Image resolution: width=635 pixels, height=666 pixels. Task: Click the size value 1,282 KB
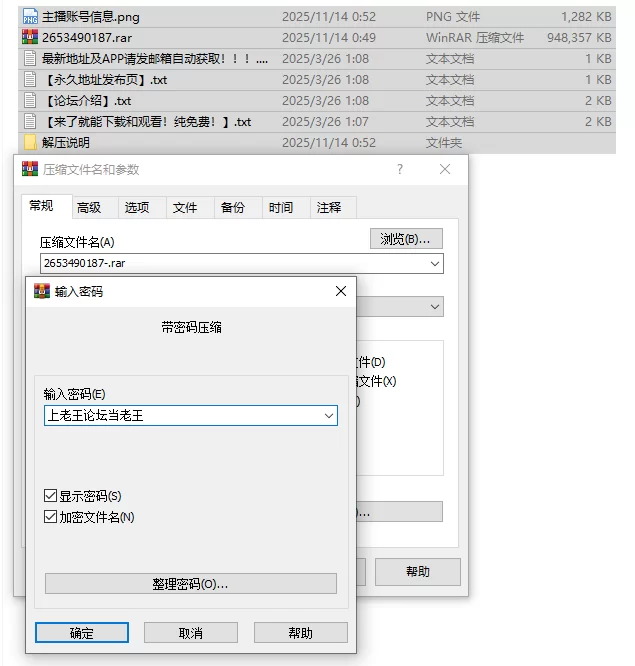tap(586, 17)
